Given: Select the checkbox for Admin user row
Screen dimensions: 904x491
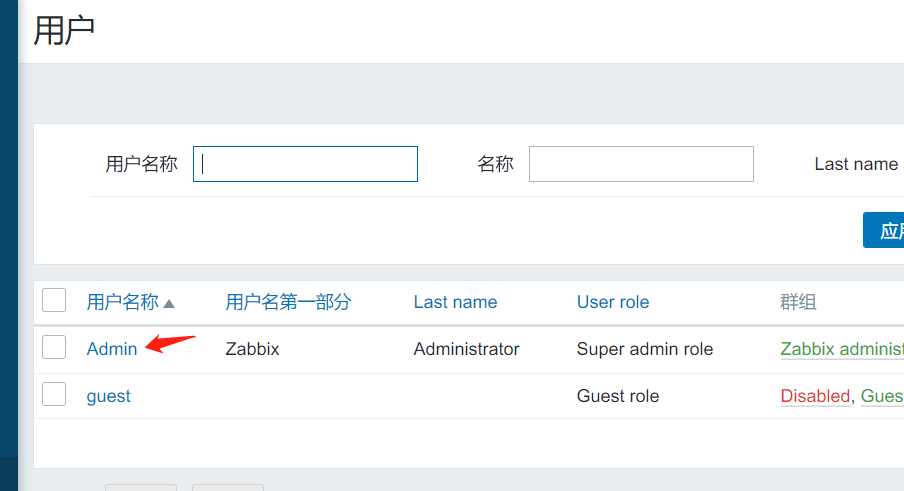Looking at the screenshot, I should [54, 347].
